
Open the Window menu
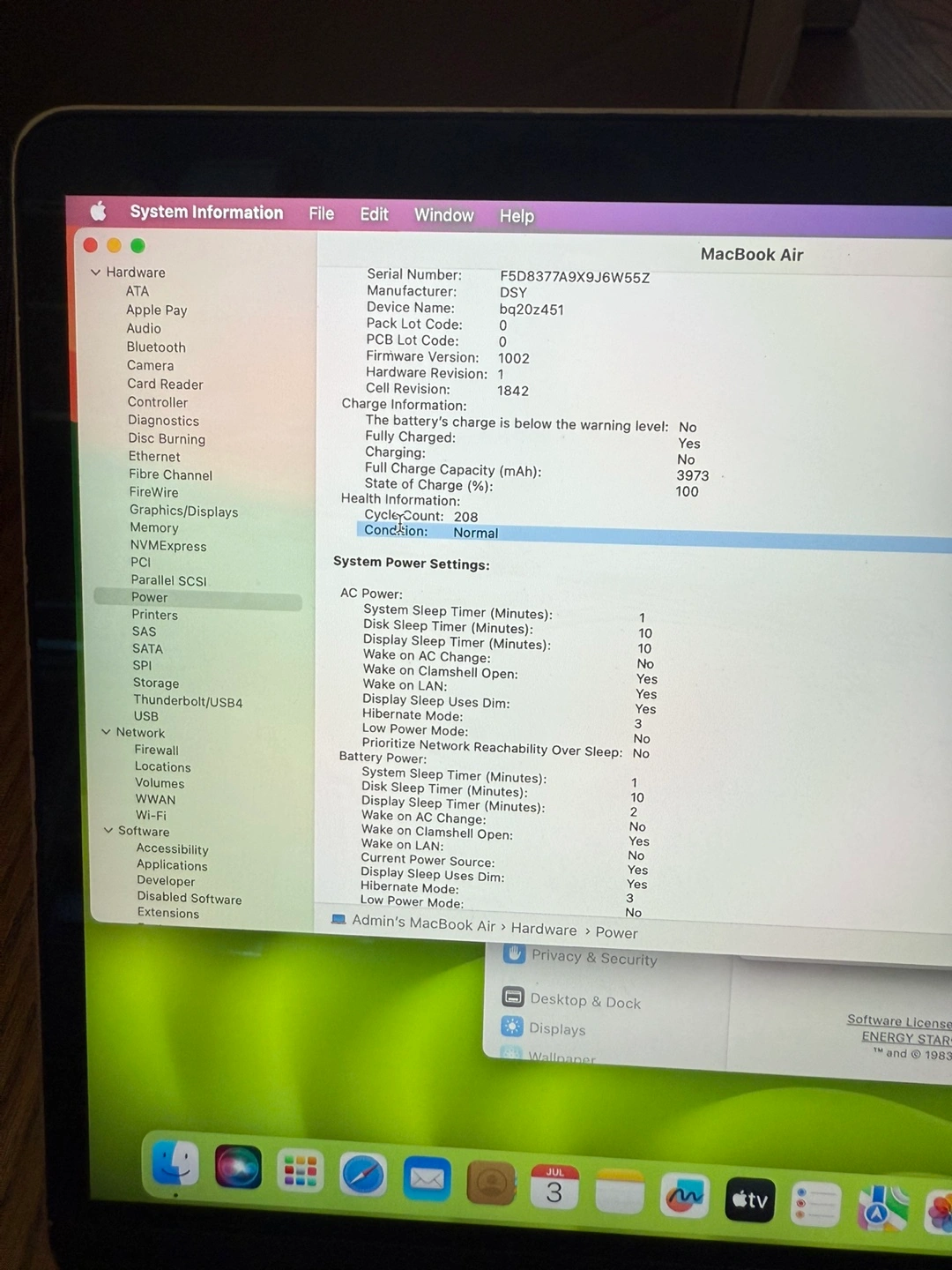(x=444, y=215)
